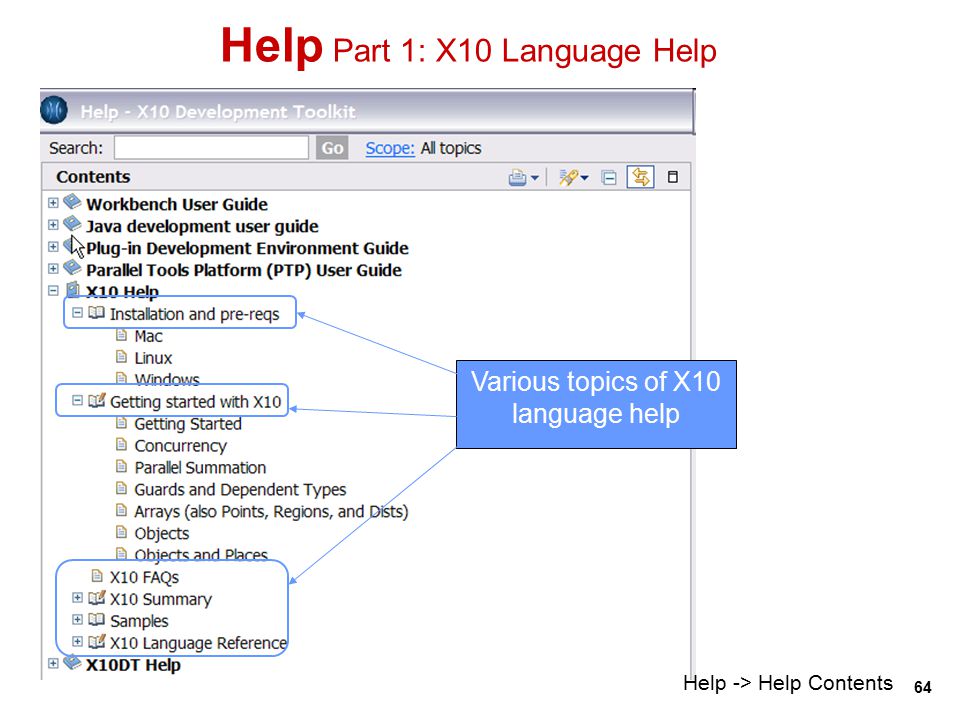This screenshot has height=720, width=960.
Task: Select Getting started with X10 topic
Action: tap(195, 402)
